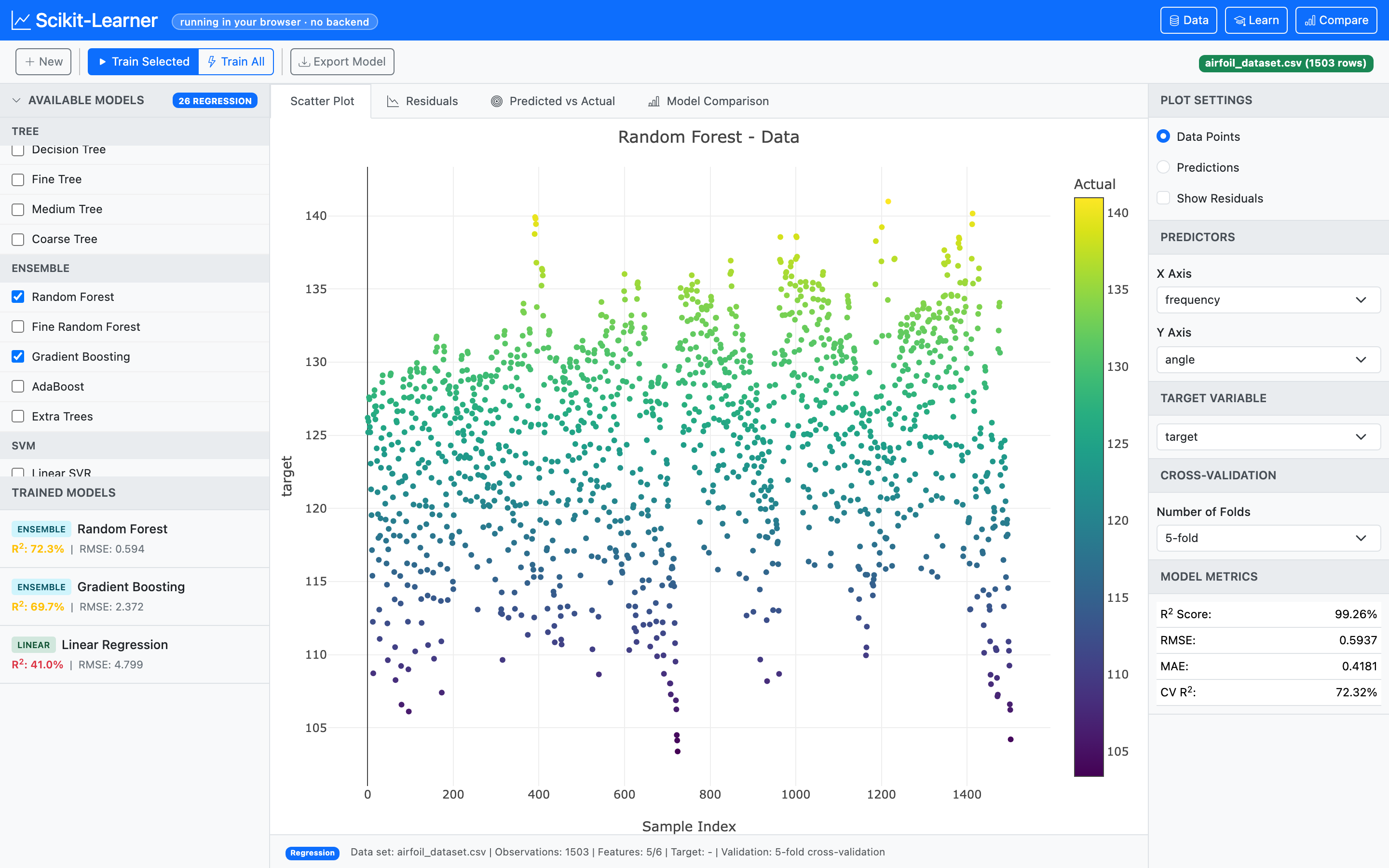The height and width of the screenshot is (868, 1389).
Task: Select the trained Gradient Boosting model card
Action: point(134,597)
